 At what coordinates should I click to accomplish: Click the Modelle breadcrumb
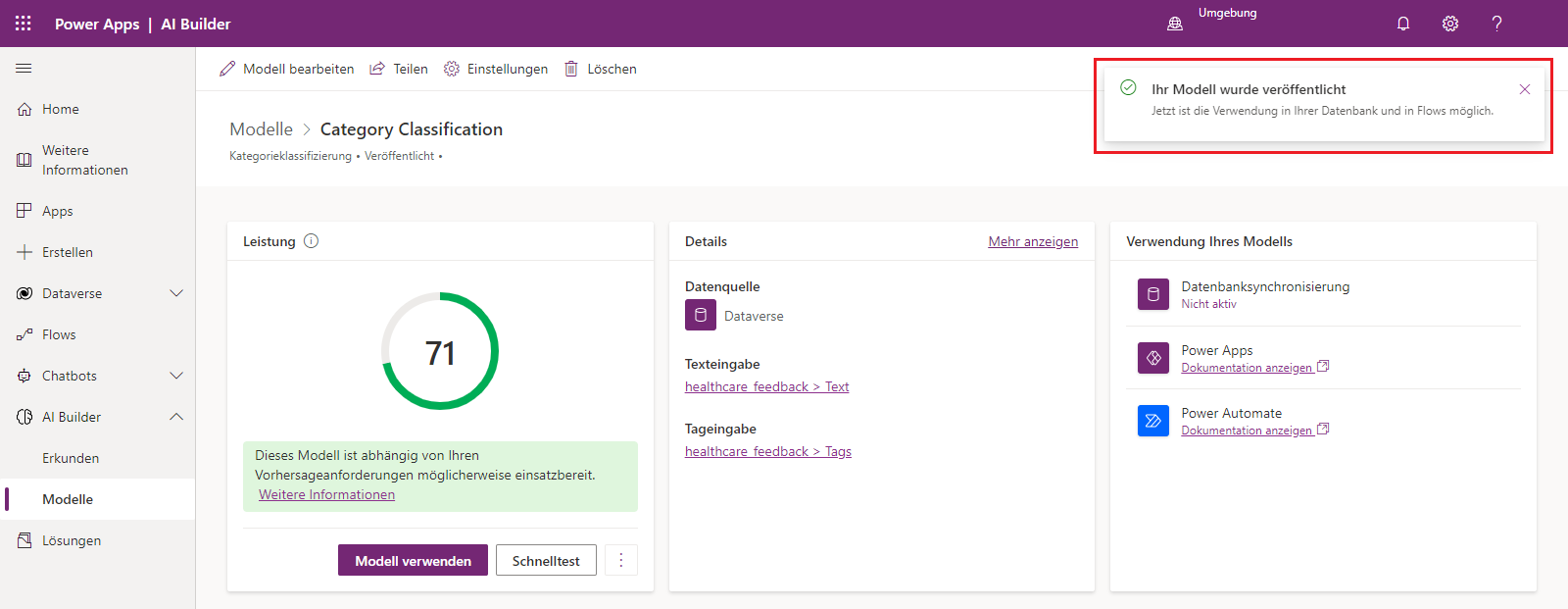click(261, 129)
